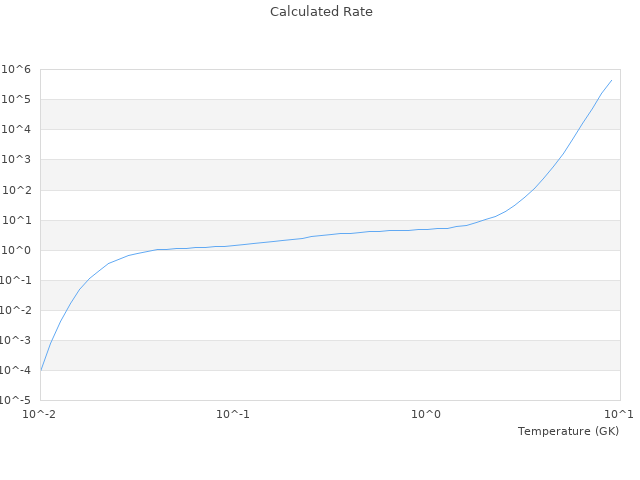Click the "Temperature (GK)" axis label
The width and height of the screenshot is (640, 480).
568,431
